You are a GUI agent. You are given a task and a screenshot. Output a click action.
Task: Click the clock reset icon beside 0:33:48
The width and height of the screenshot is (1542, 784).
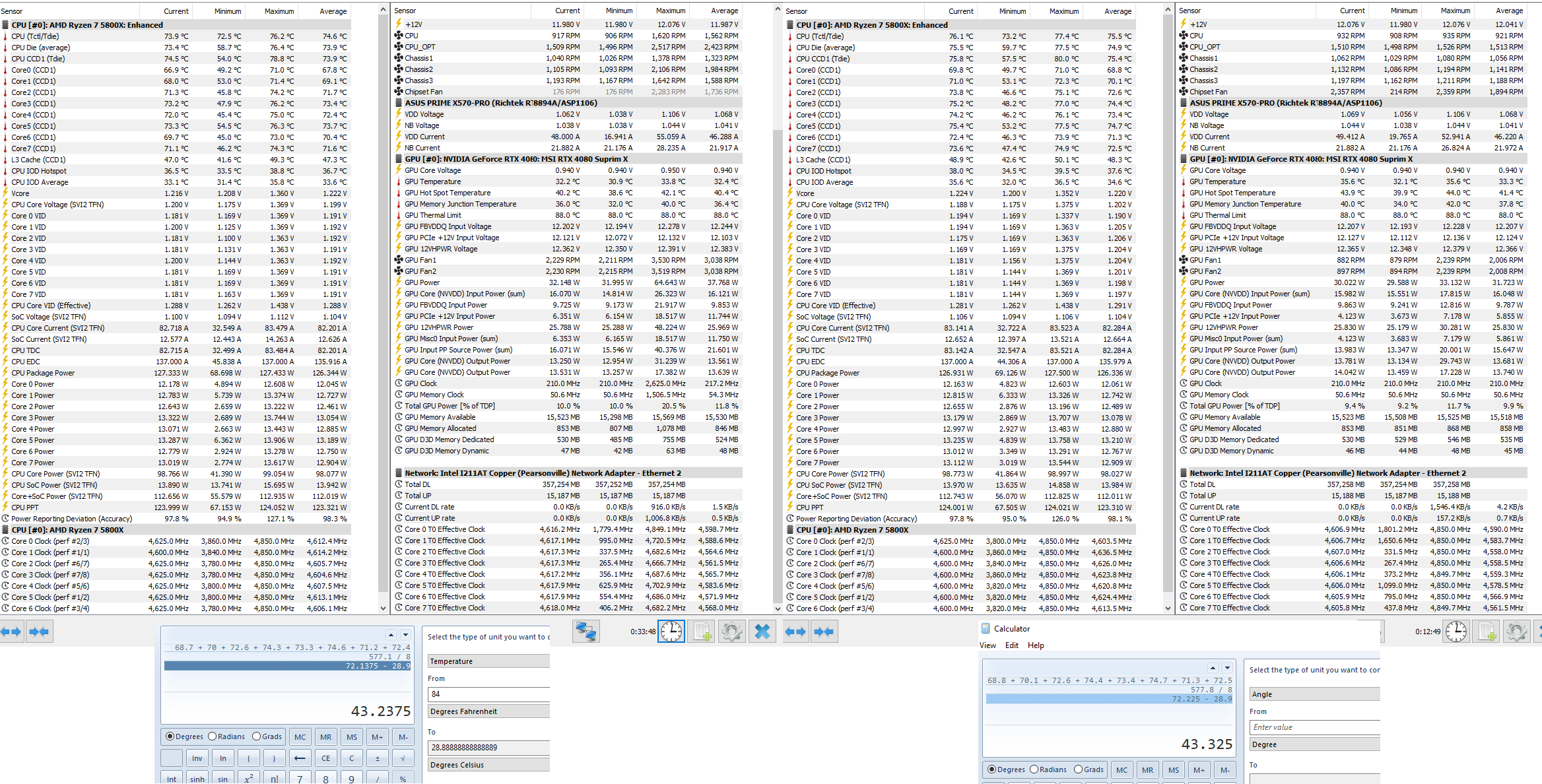[x=671, y=632]
